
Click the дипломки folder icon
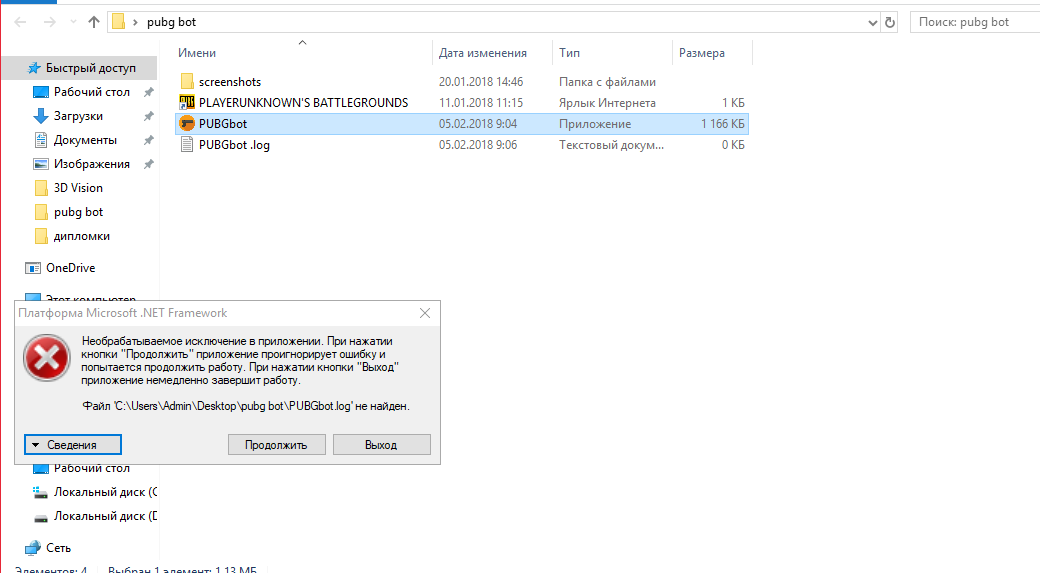click(x=41, y=236)
